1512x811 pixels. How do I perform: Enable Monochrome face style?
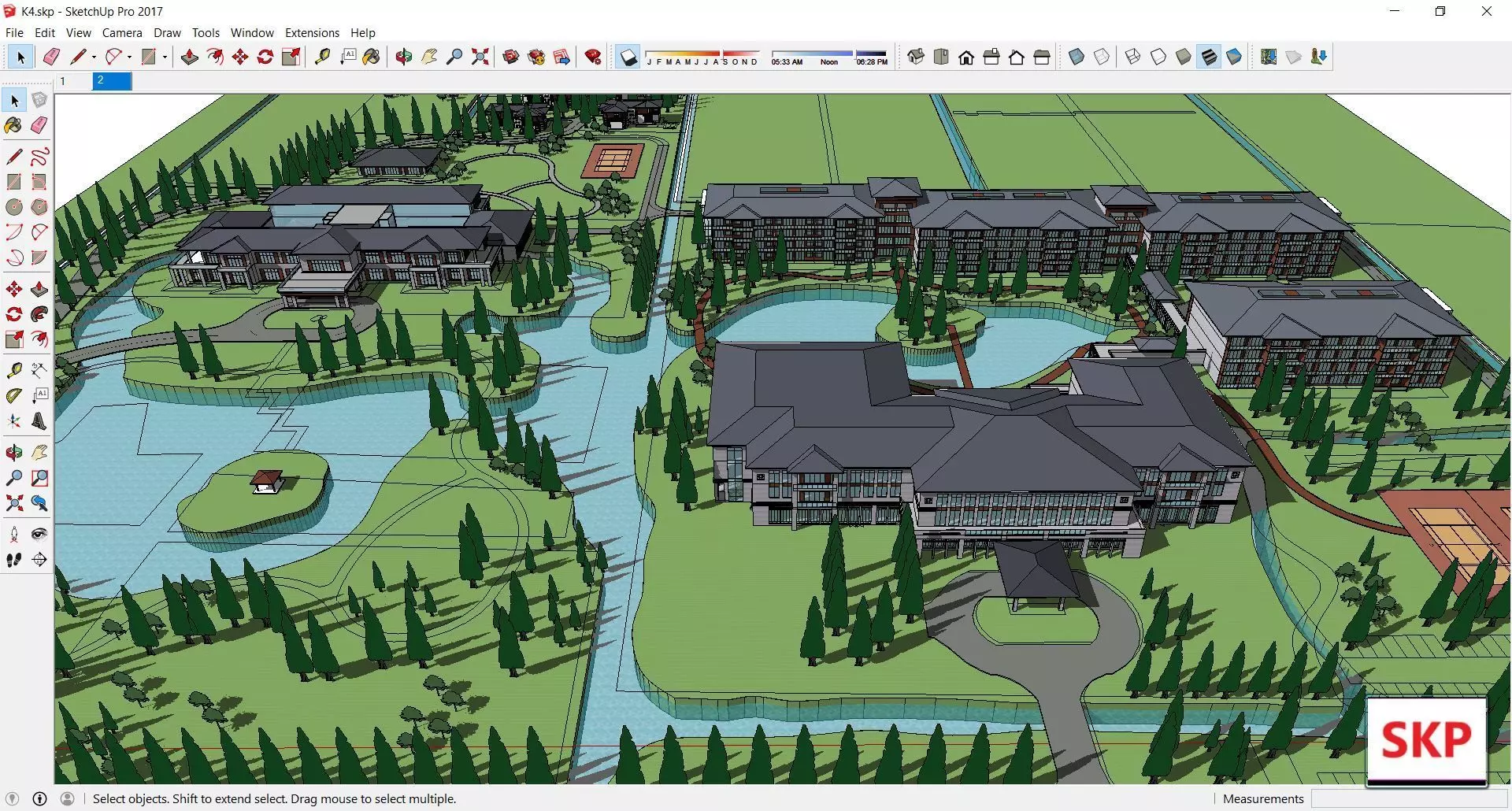tap(1234, 57)
